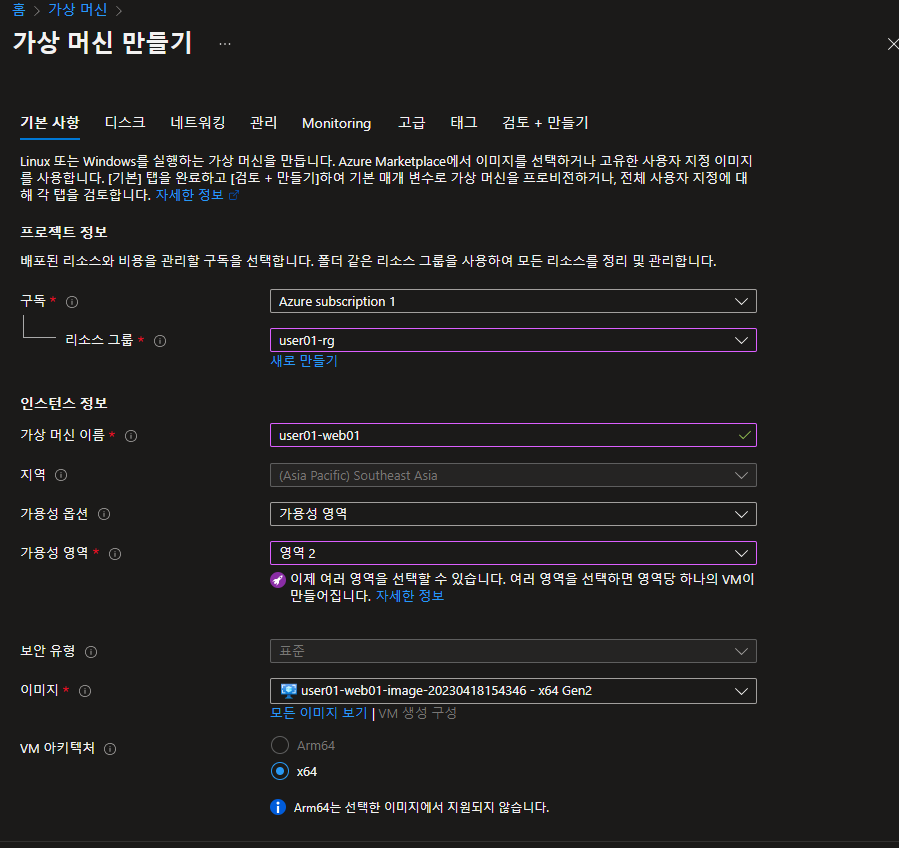Open the Azure subscription 1 dropdown

point(513,301)
